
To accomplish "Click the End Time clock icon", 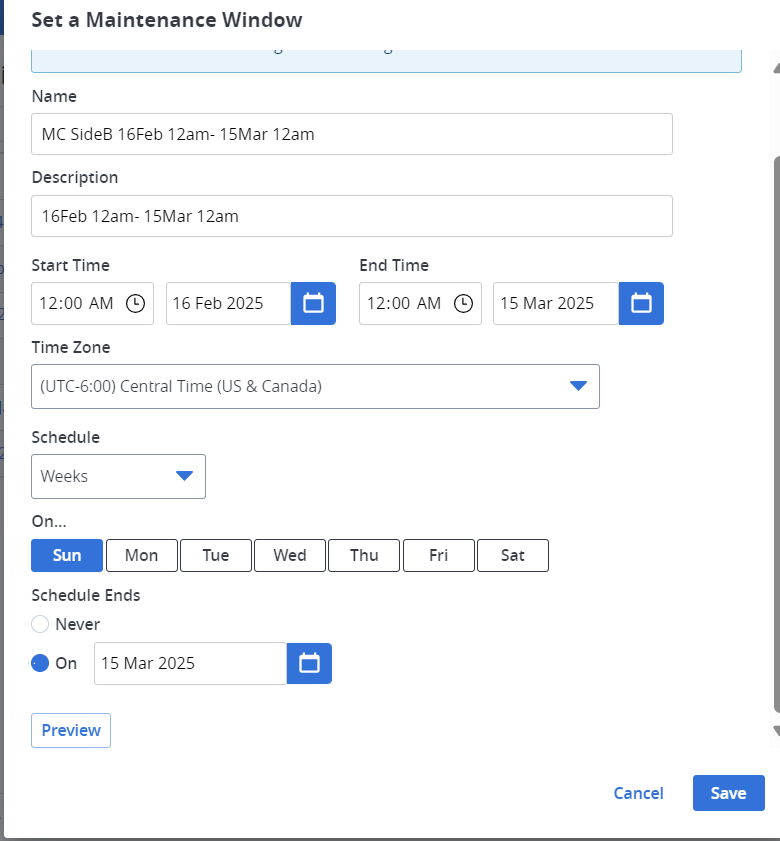I will 463,304.
